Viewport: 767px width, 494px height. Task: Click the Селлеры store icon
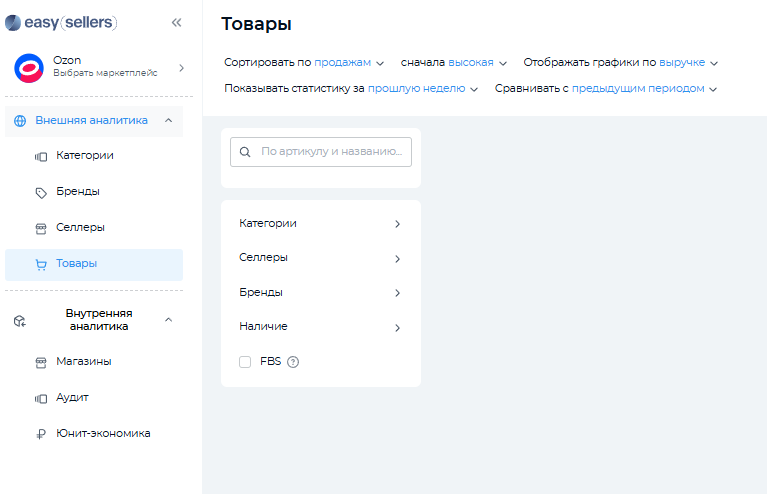click(41, 228)
